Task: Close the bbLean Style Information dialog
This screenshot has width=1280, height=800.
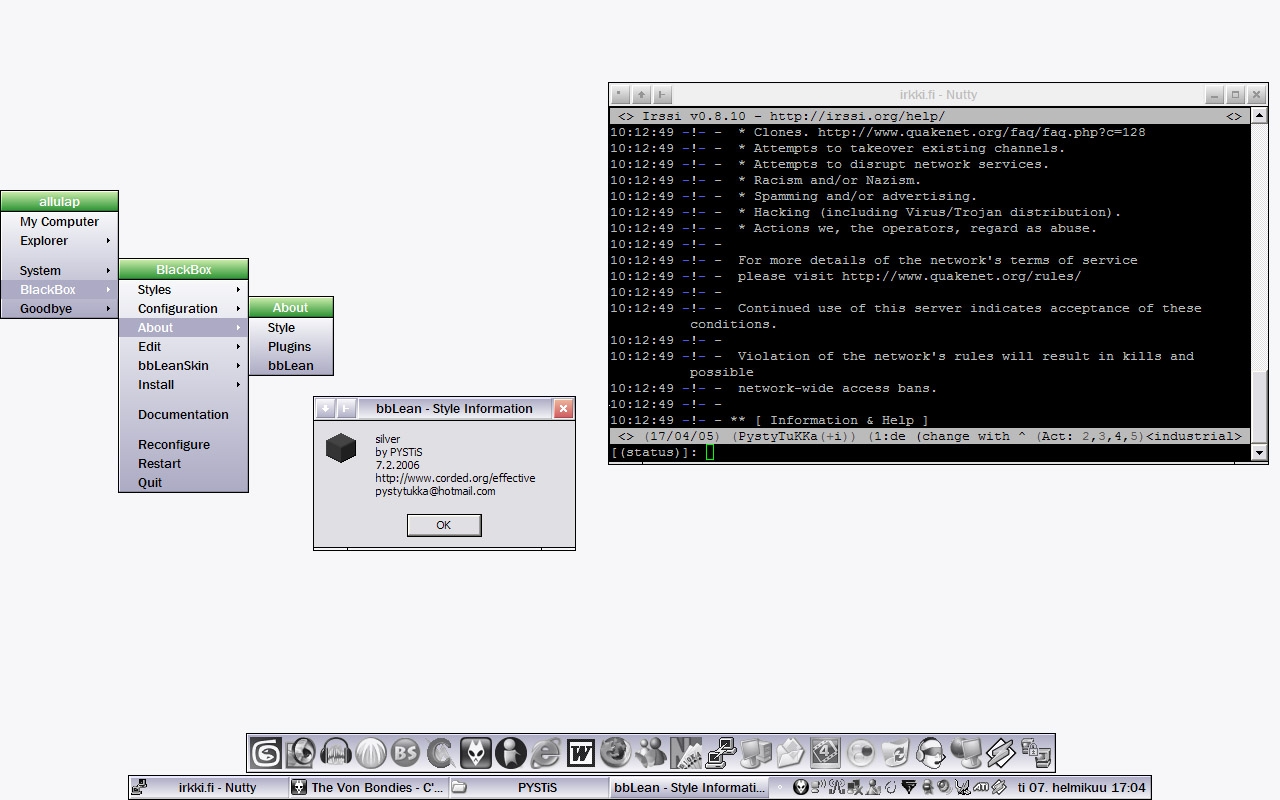Action: click(563, 408)
